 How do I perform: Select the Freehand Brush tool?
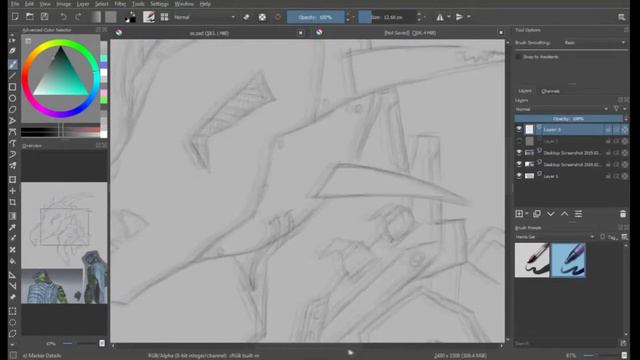[13, 64]
